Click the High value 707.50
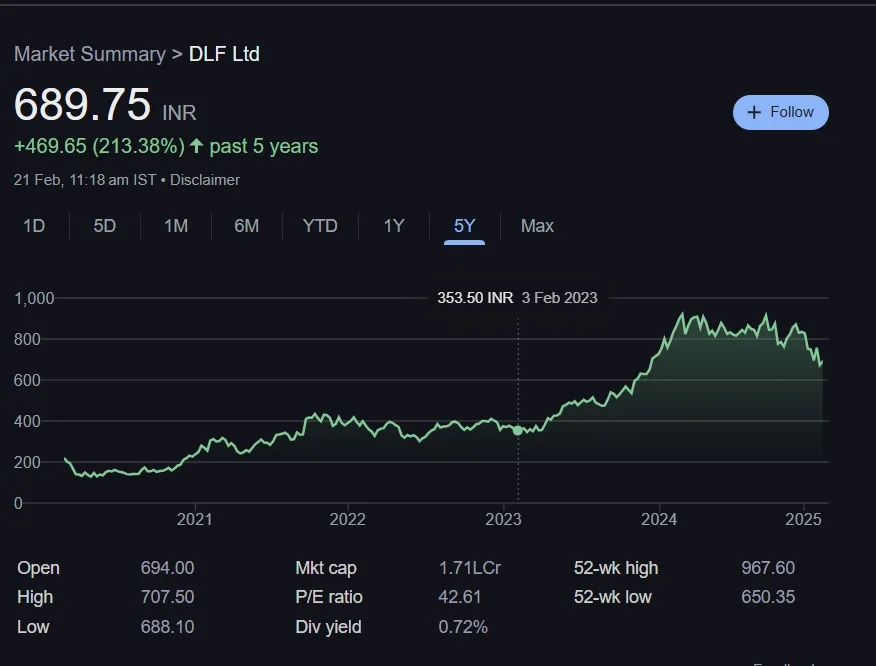Viewport: 876px width, 666px height. tap(168, 597)
